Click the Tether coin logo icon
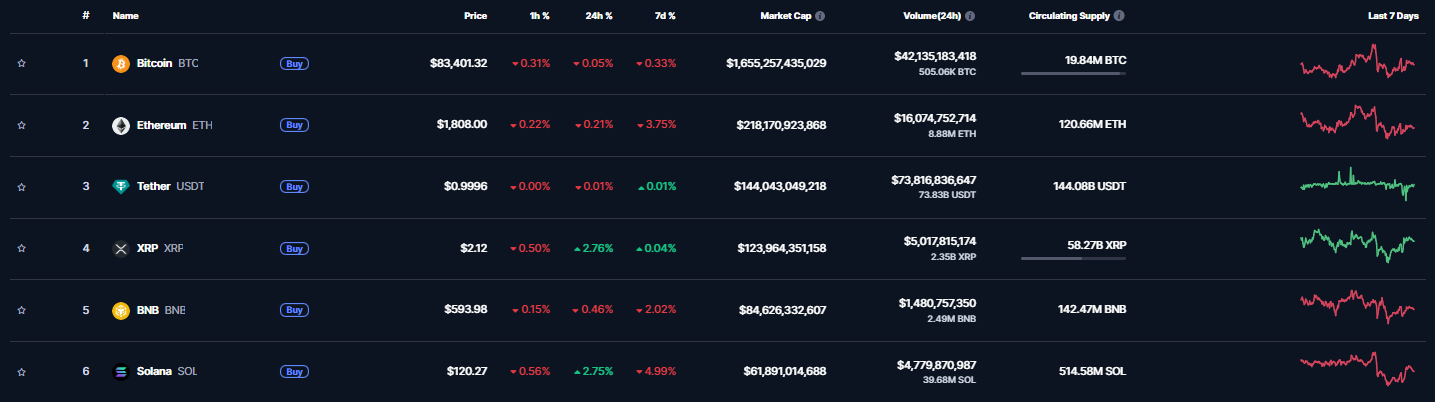The height and width of the screenshot is (402, 1435). tap(121, 187)
